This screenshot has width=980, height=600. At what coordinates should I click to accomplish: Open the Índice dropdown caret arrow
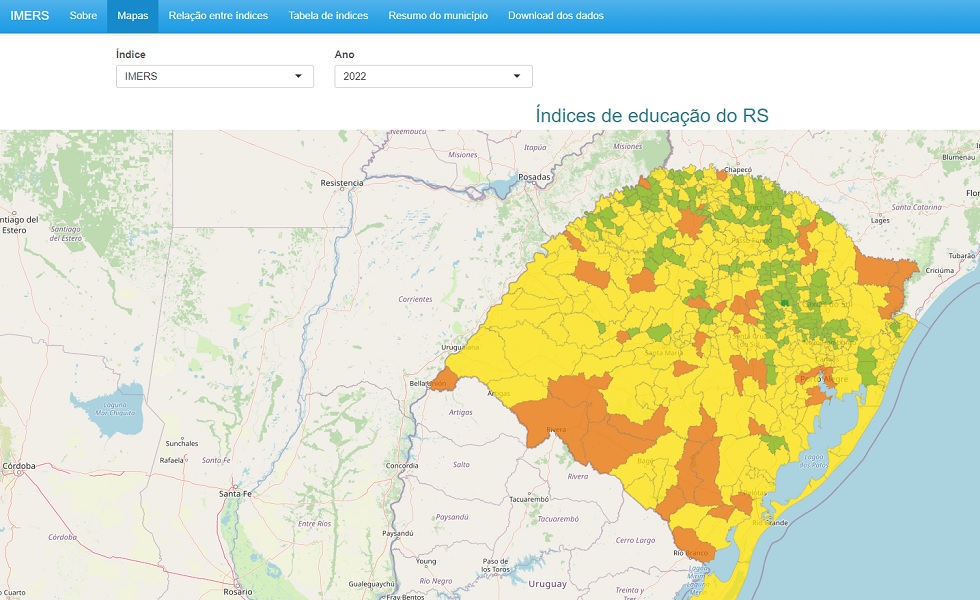pos(298,76)
